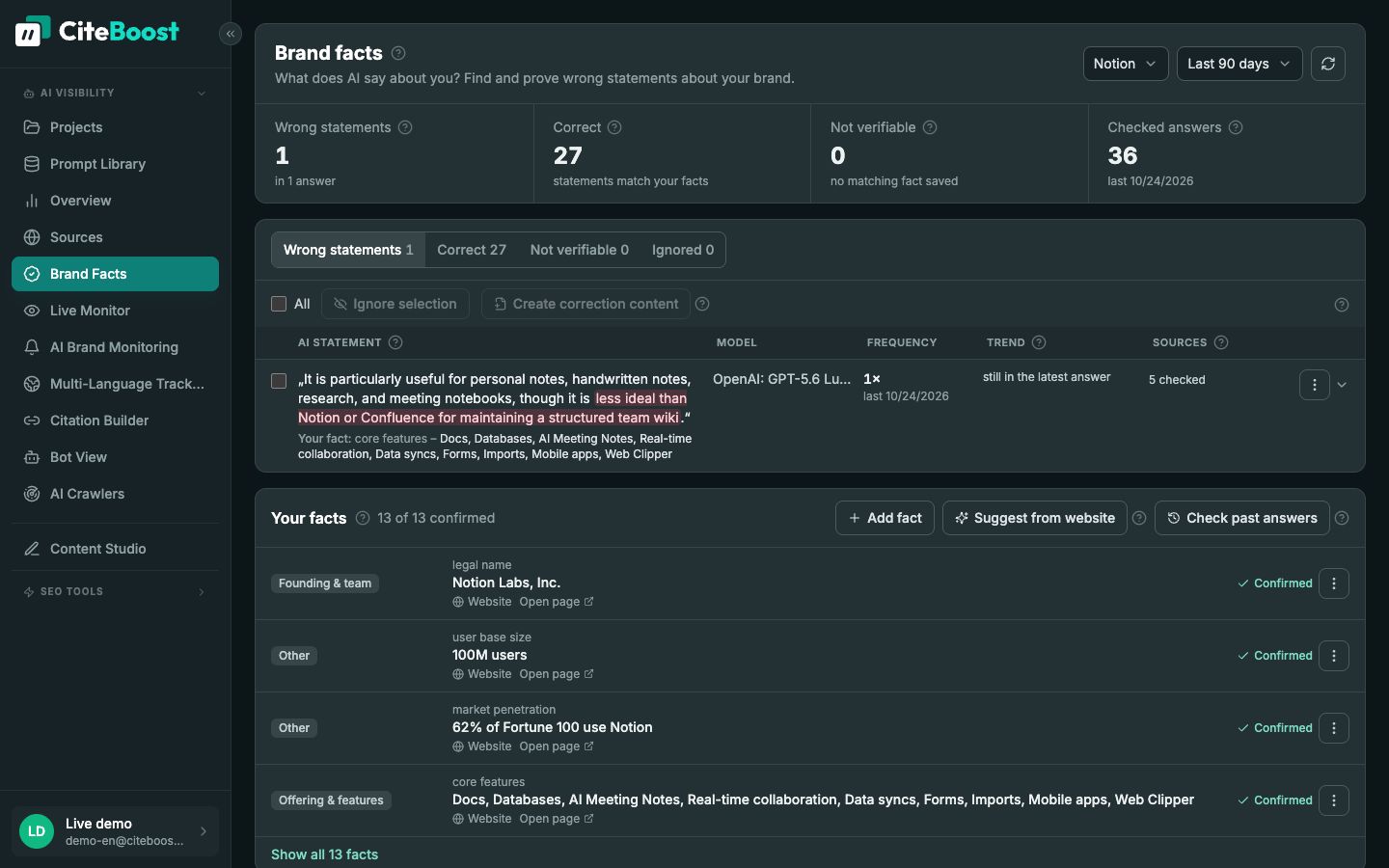1389x868 pixels.
Task: Click the info icon next to Checked answers
Action: (1236, 127)
